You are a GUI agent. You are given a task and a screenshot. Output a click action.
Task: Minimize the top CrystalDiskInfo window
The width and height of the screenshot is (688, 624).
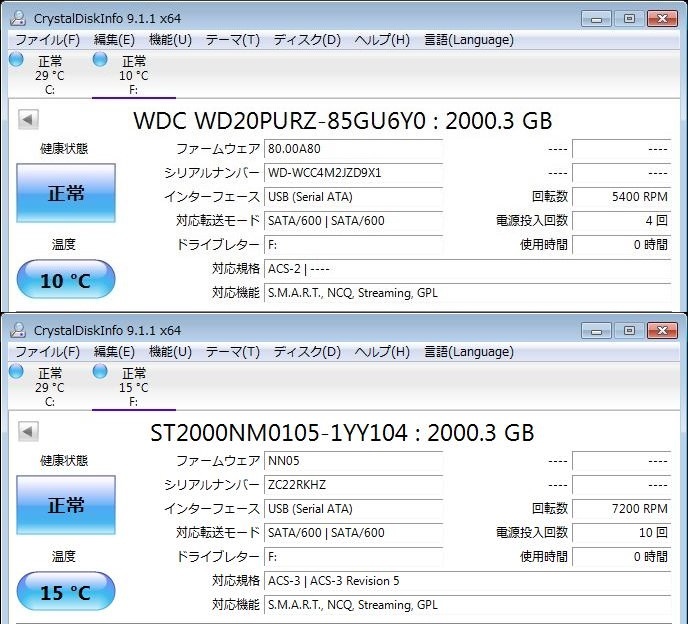[x=596, y=19]
